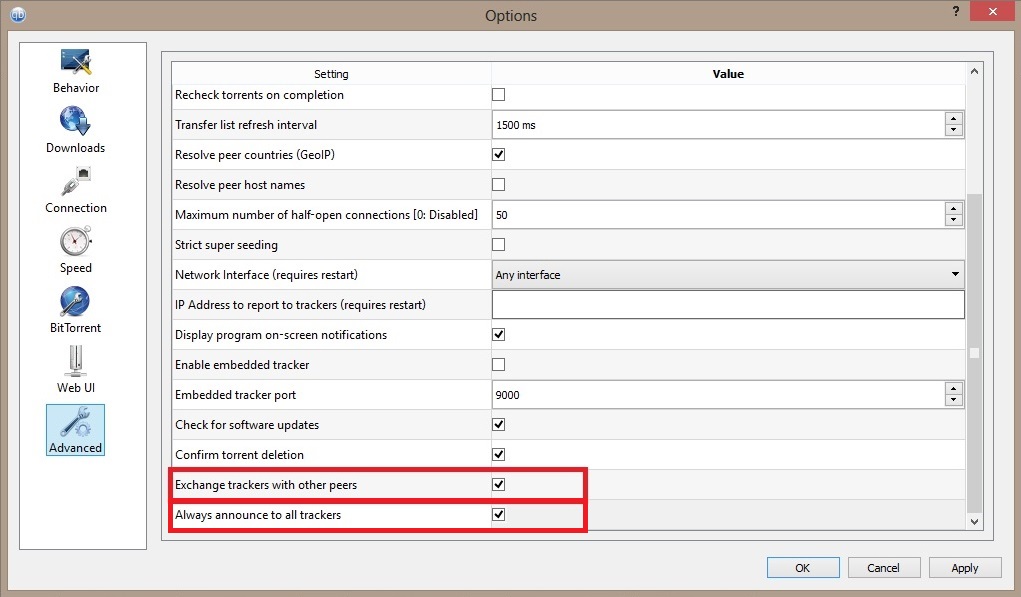This screenshot has height=597, width=1021.
Task: Click the Advanced wrench icon
Action: click(x=76, y=423)
